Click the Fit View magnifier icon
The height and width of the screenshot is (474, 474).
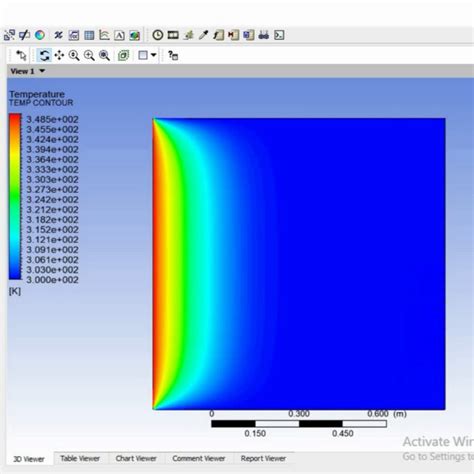pyautogui.click(x=104, y=55)
